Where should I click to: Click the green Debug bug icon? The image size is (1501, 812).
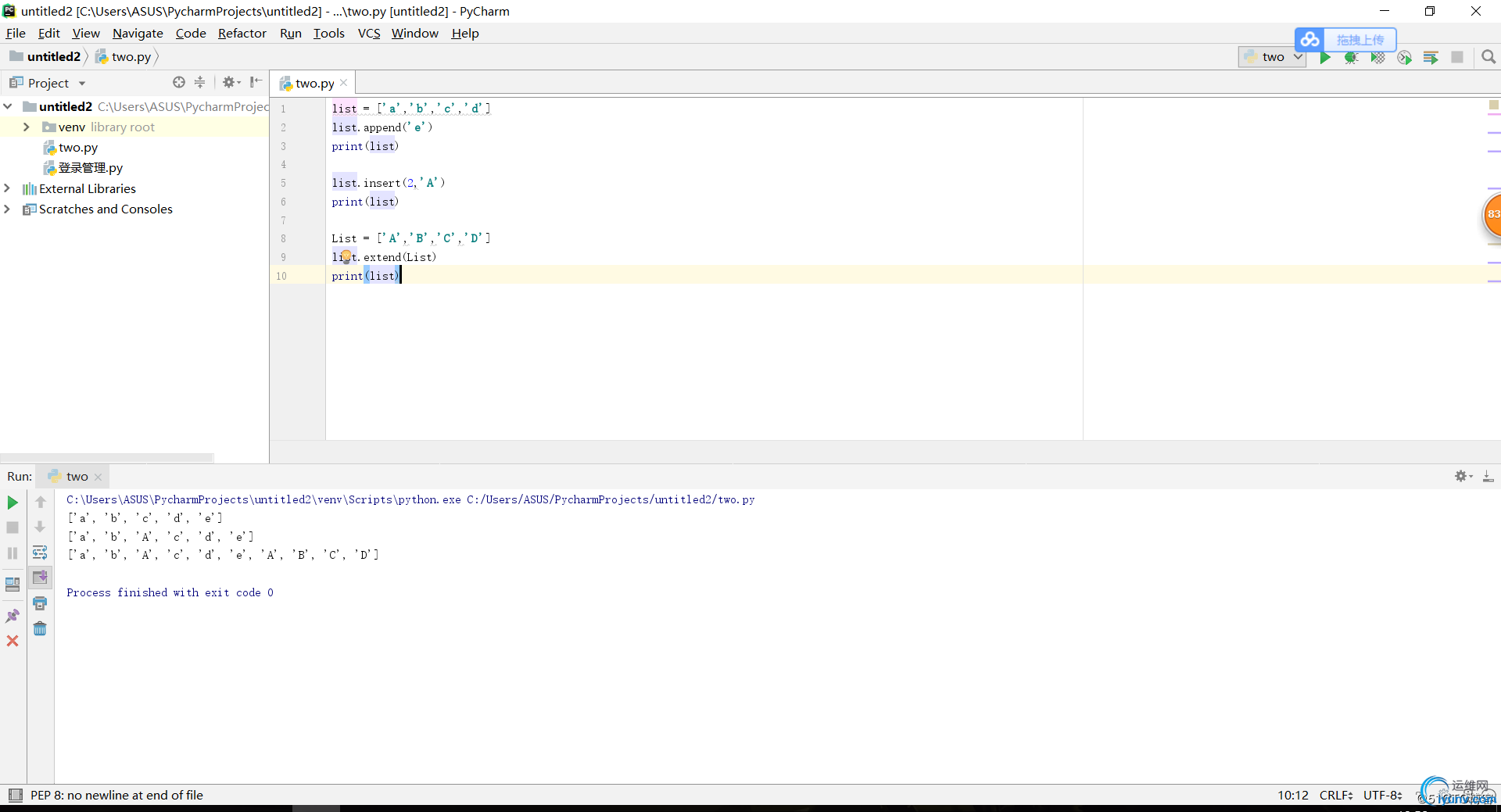click(x=1351, y=57)
